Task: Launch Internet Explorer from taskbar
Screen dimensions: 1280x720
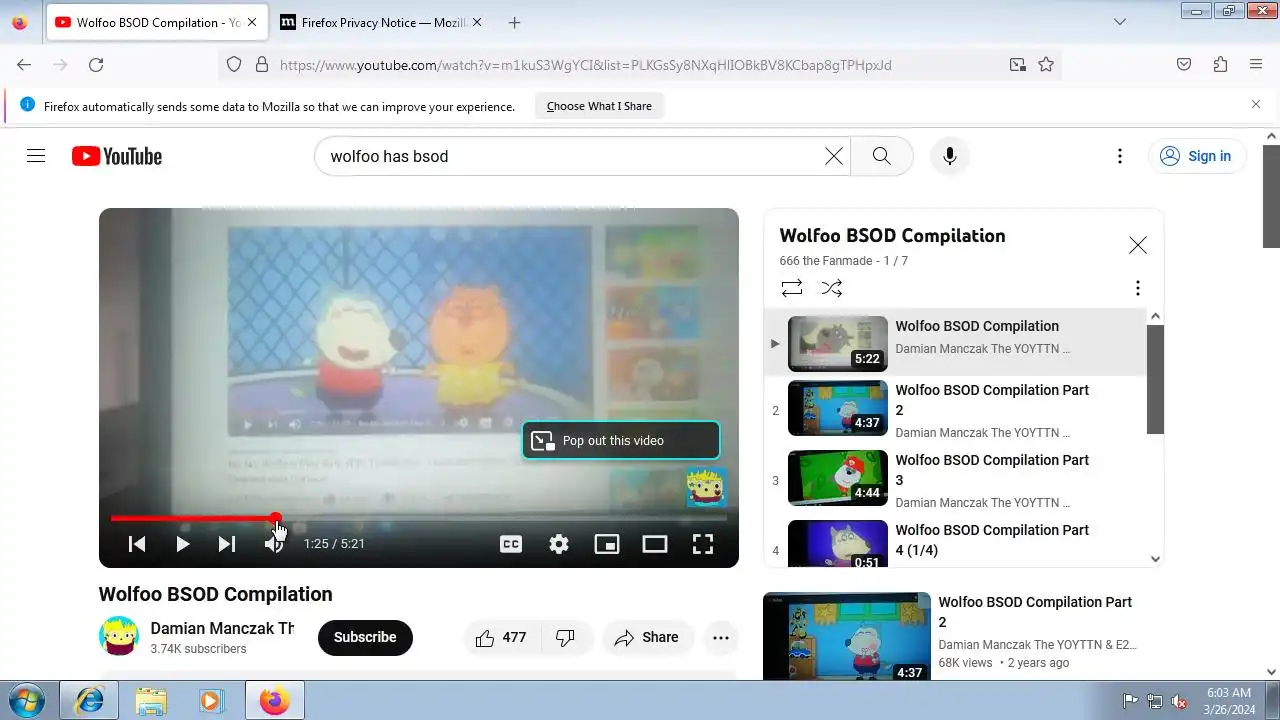Action: 89,701
